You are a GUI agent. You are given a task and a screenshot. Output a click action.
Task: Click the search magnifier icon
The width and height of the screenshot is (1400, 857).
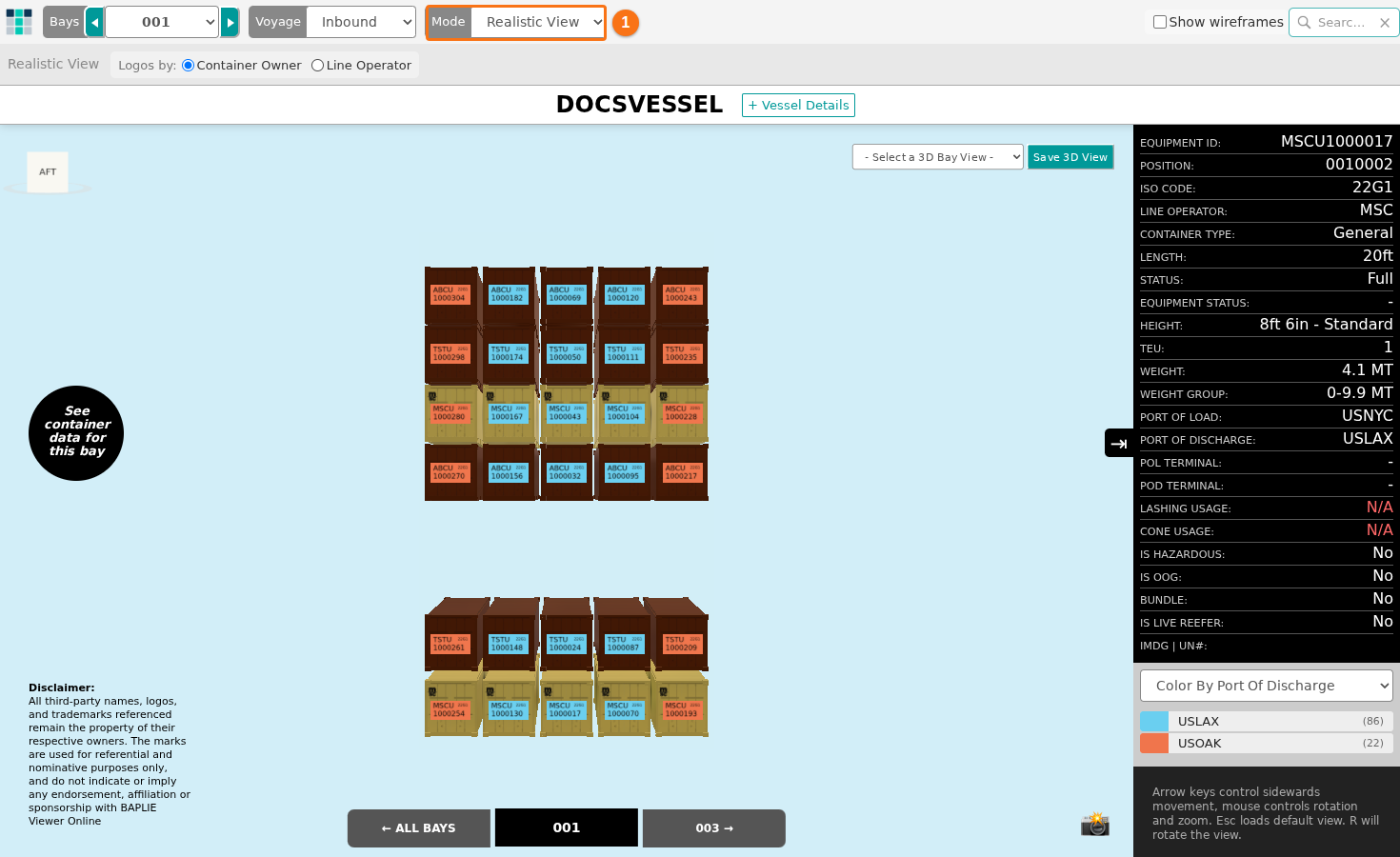coord(1304,22)
